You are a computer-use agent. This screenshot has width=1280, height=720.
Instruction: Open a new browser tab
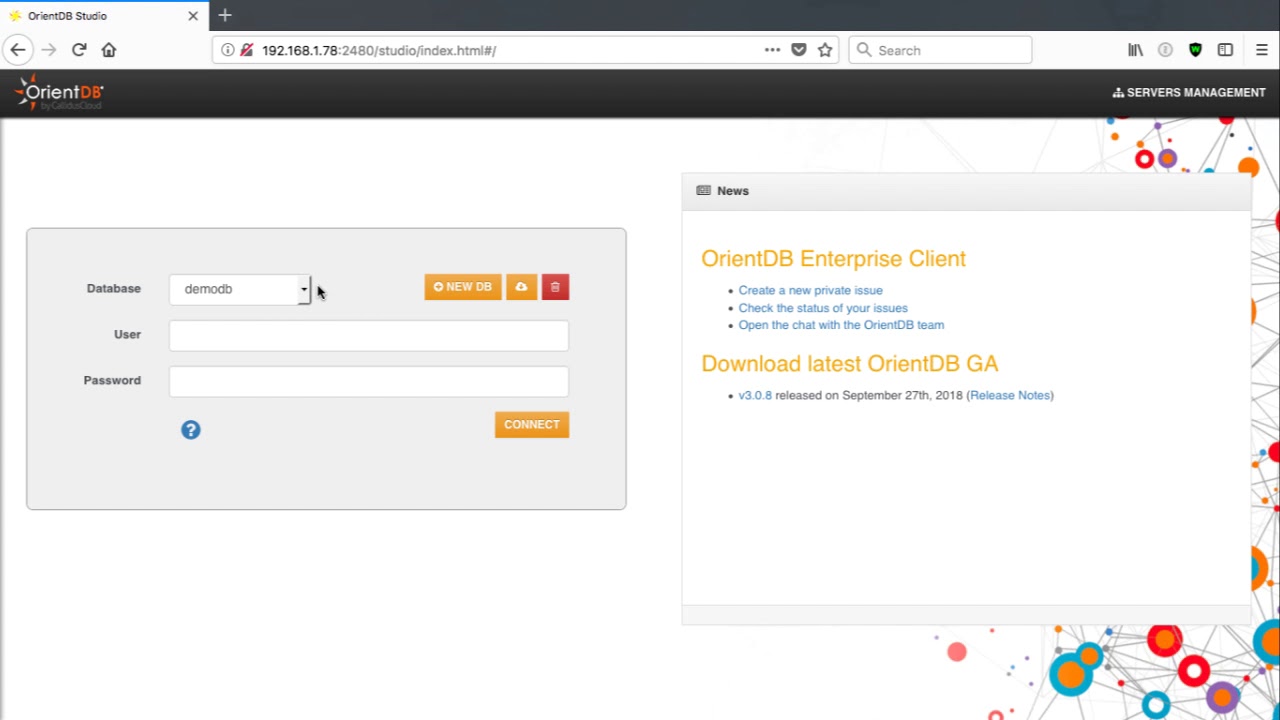pyautogui.click(x=225, y=16)
